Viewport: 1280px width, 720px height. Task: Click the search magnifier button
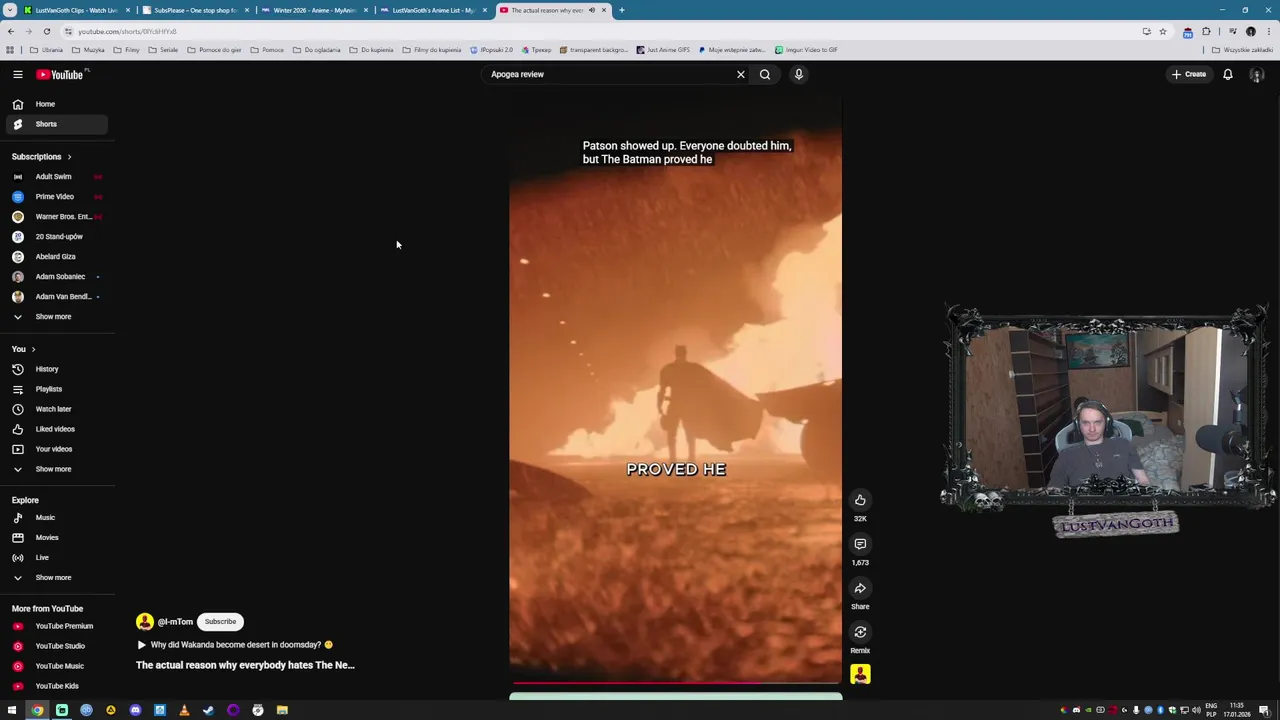point(765,74)
